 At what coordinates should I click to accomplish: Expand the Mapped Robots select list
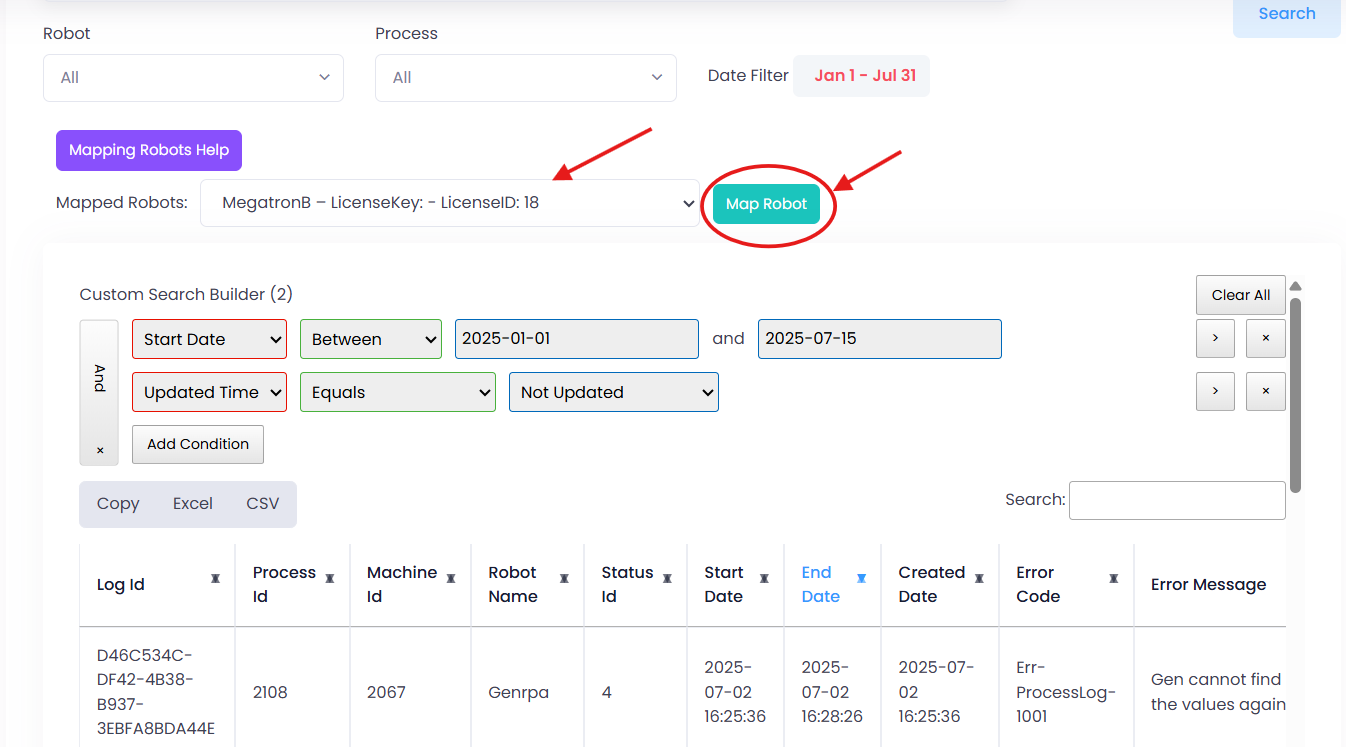(450, 203)
